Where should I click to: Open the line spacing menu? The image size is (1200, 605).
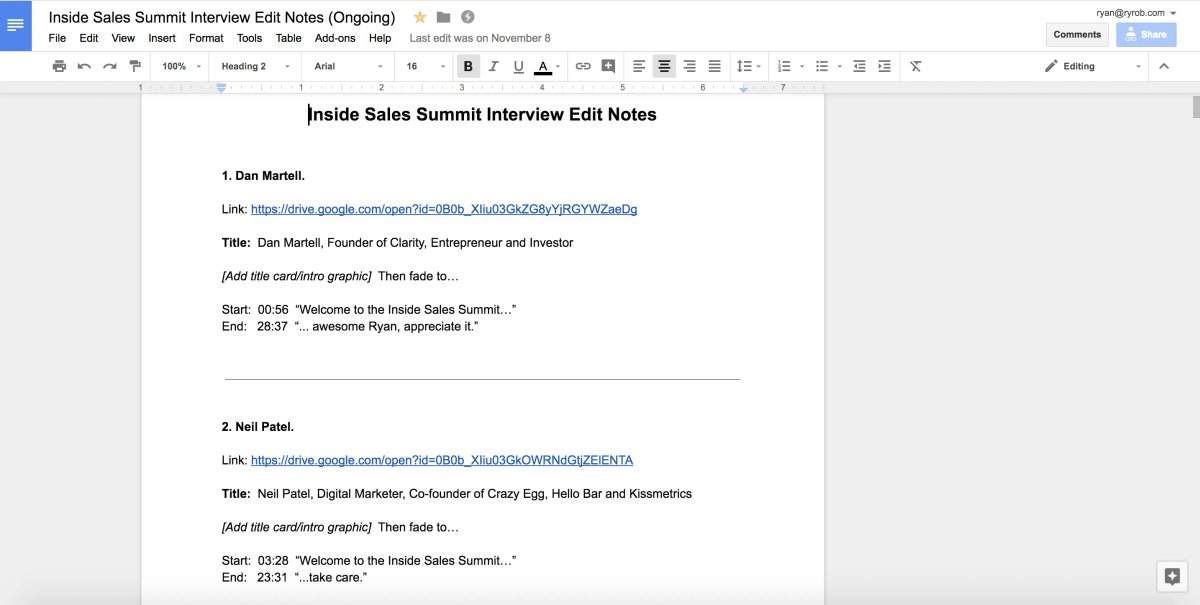pos(749,66)
